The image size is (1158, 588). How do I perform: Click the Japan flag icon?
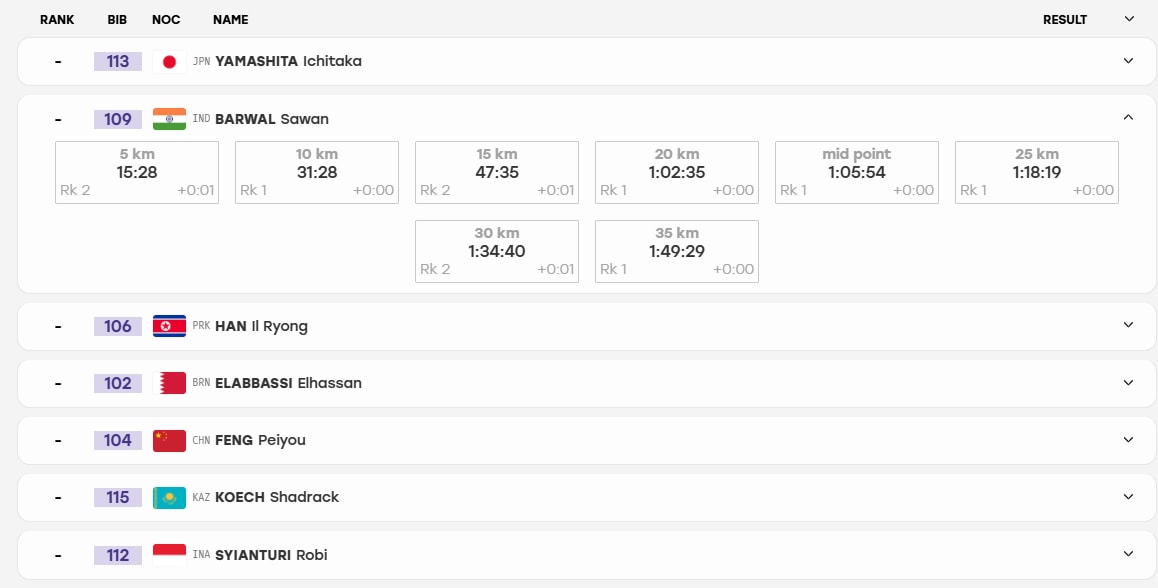pyautogui.click(x=169, y=62)
